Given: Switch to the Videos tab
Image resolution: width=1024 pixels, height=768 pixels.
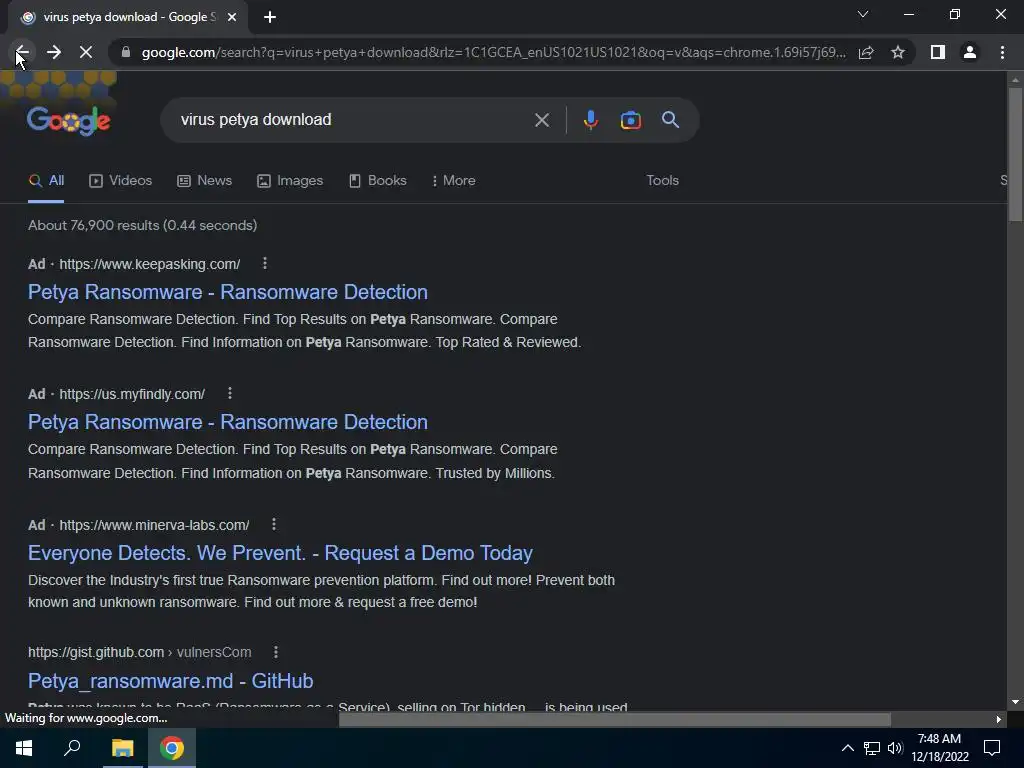Looking at the screenshot, I should 121,181.
